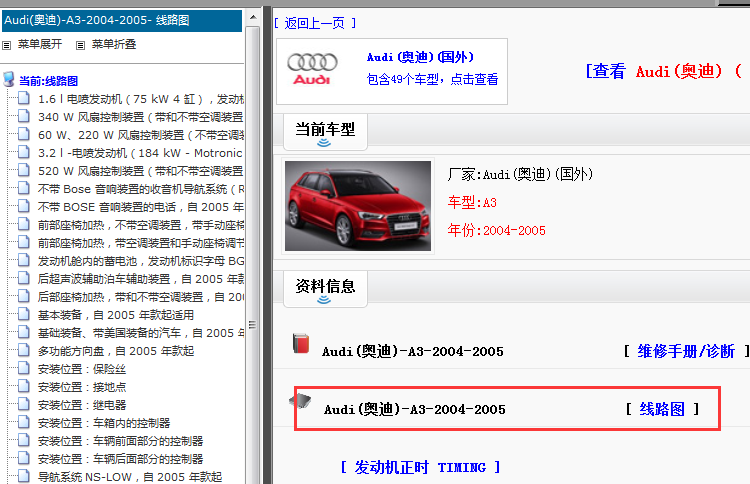
Task: Click 年份:2004-2005 text
Action: click(x=496, y=230)
